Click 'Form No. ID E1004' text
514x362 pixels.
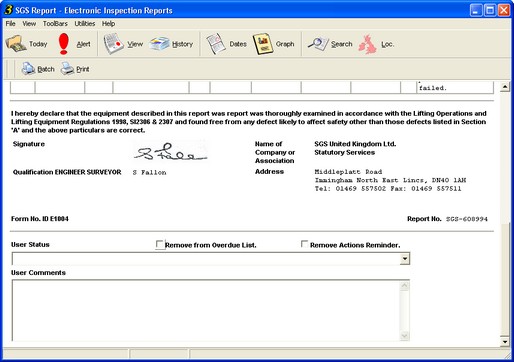40,219
